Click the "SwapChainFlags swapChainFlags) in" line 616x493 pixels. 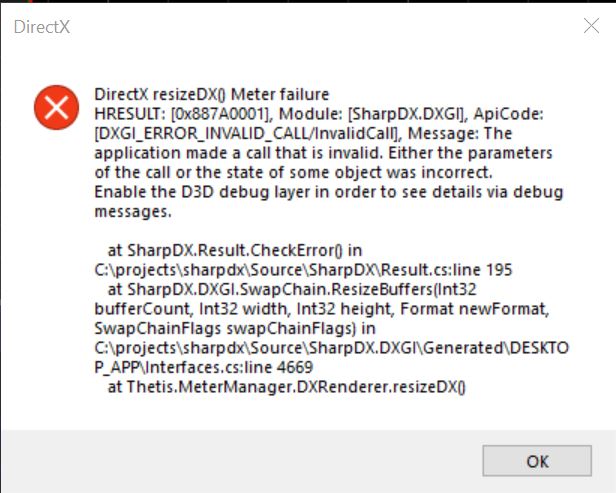tap(235, 328)
